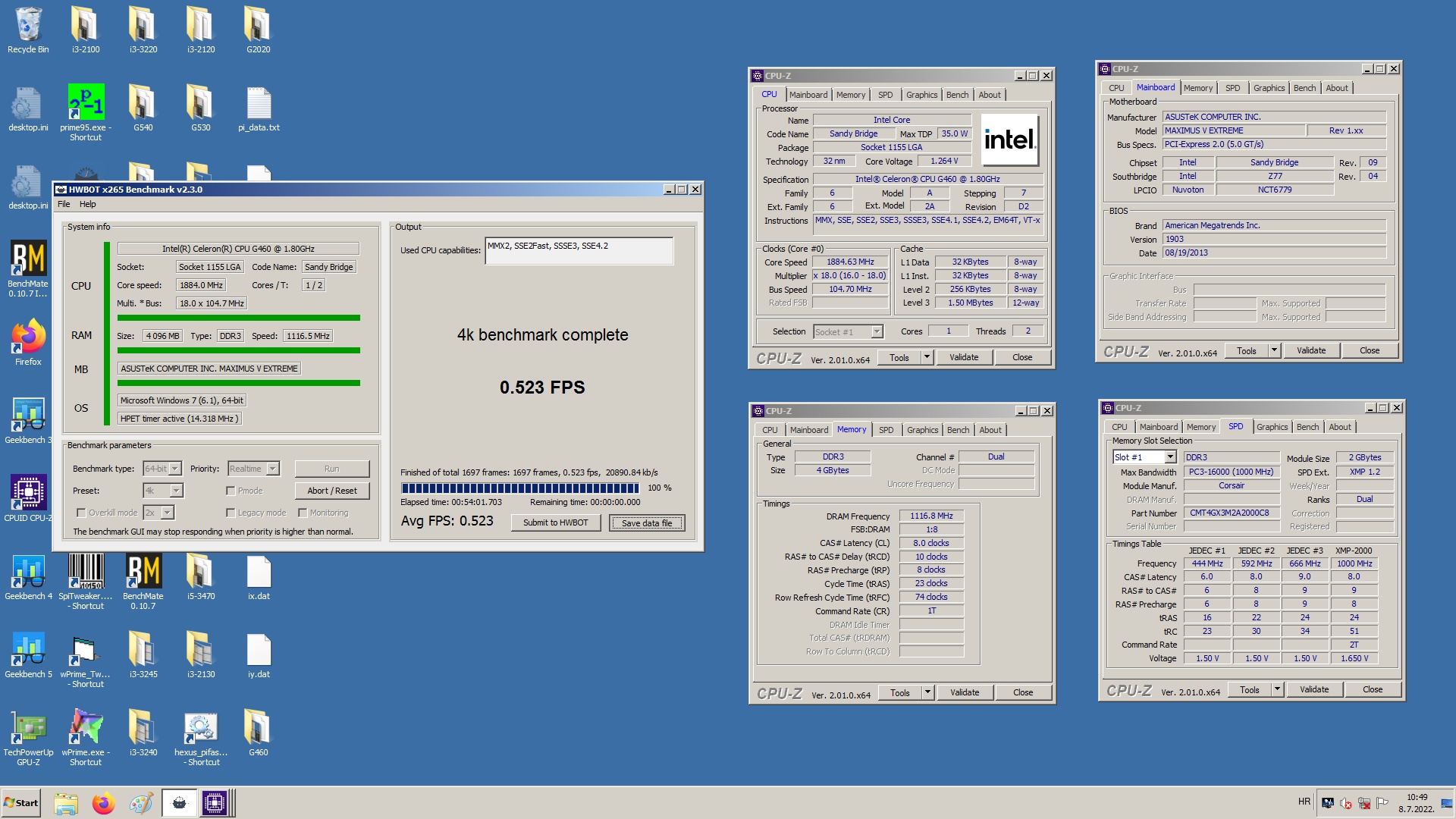Image resolution: width=1456 pixels, height=819 pixels.
Task: Open the pi_data.txt file icon
Action: pos(259,108)
